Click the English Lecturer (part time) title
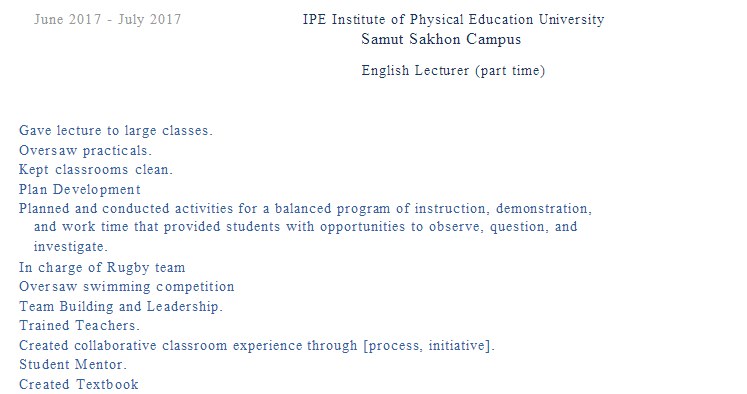747x394 pixels. click(x=453, y=71)
